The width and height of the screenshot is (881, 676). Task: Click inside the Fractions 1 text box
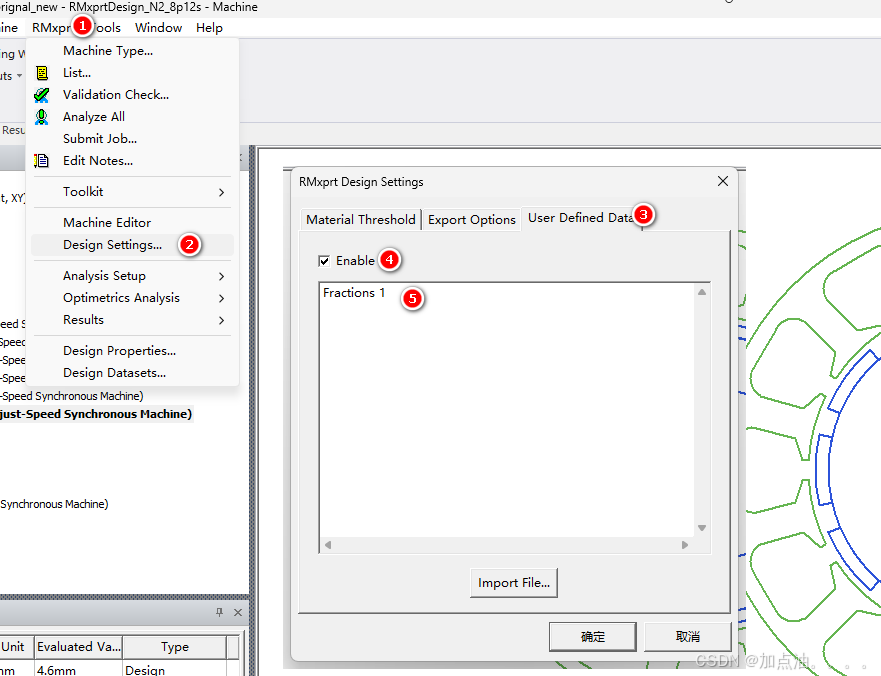pos(507,410)
